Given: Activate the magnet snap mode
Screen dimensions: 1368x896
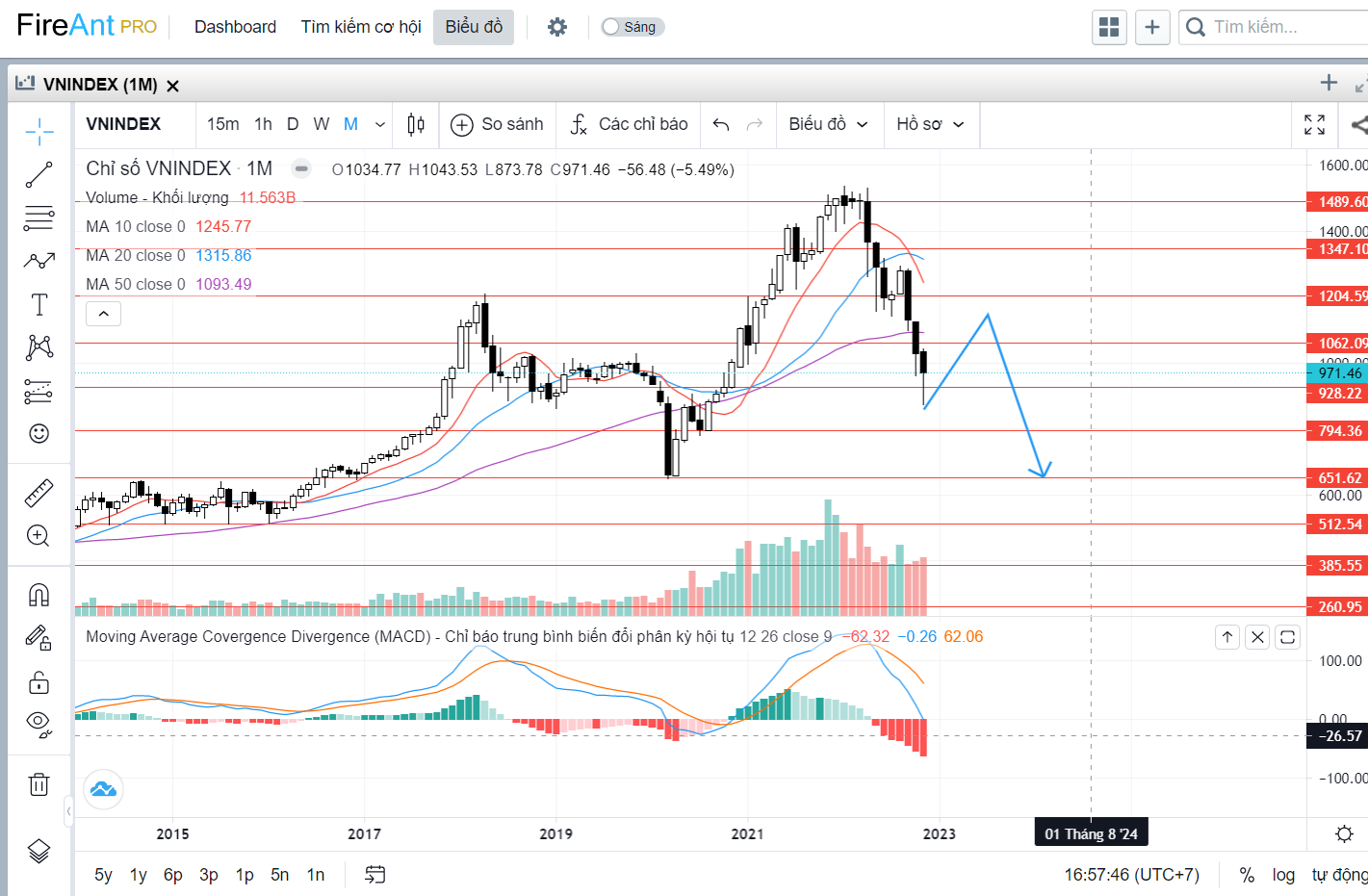Looking at the screenshot, I should click(39, 595).
